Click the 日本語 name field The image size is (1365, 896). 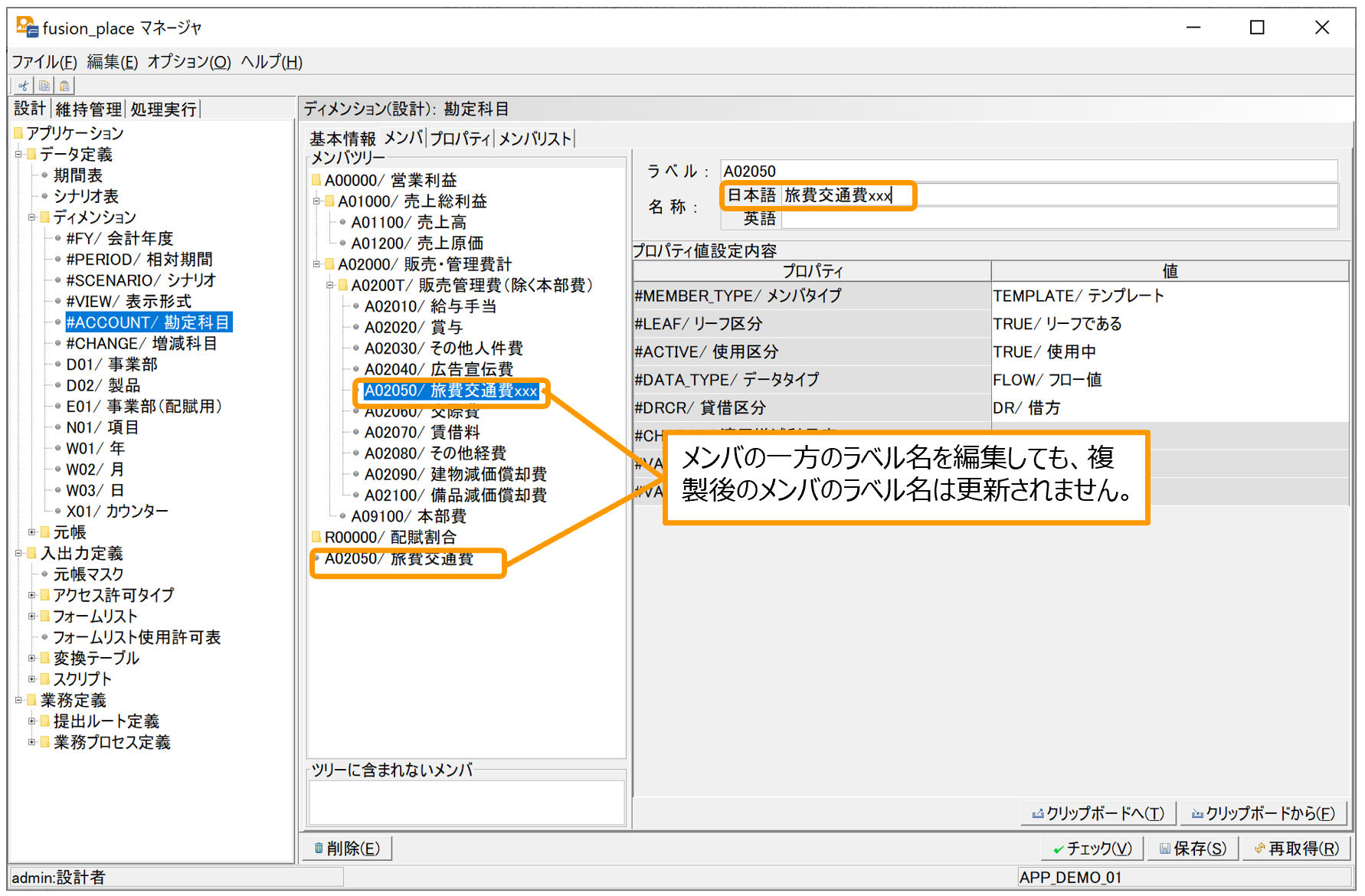tap(1059, 195)
